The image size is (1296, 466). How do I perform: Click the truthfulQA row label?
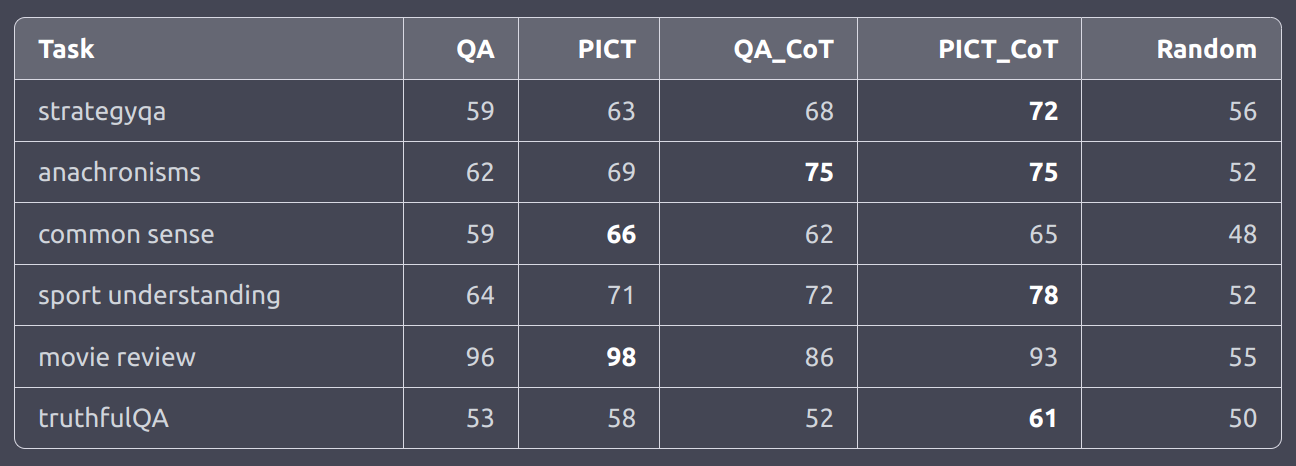103,418
